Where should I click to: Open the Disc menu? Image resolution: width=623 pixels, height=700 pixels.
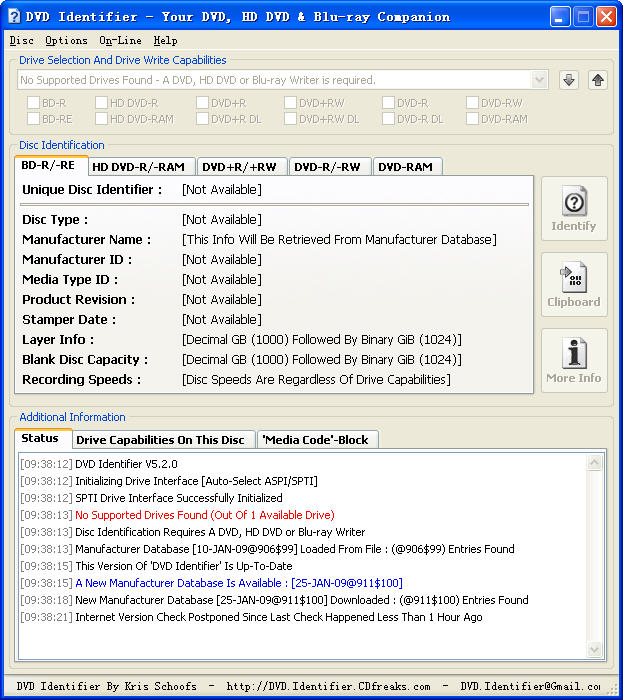coord(21,41)
